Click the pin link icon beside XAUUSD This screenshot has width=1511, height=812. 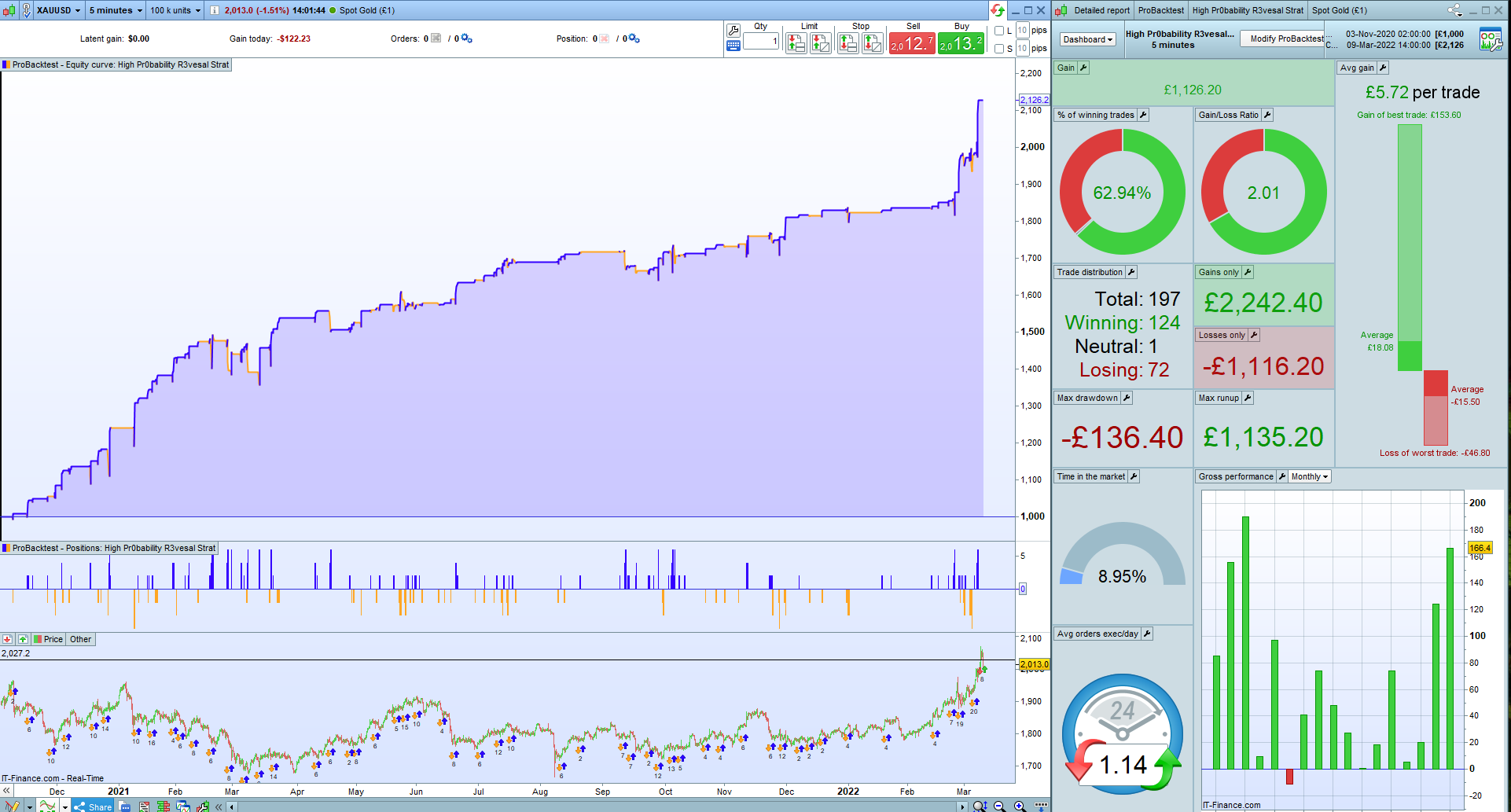click(26, 10)
